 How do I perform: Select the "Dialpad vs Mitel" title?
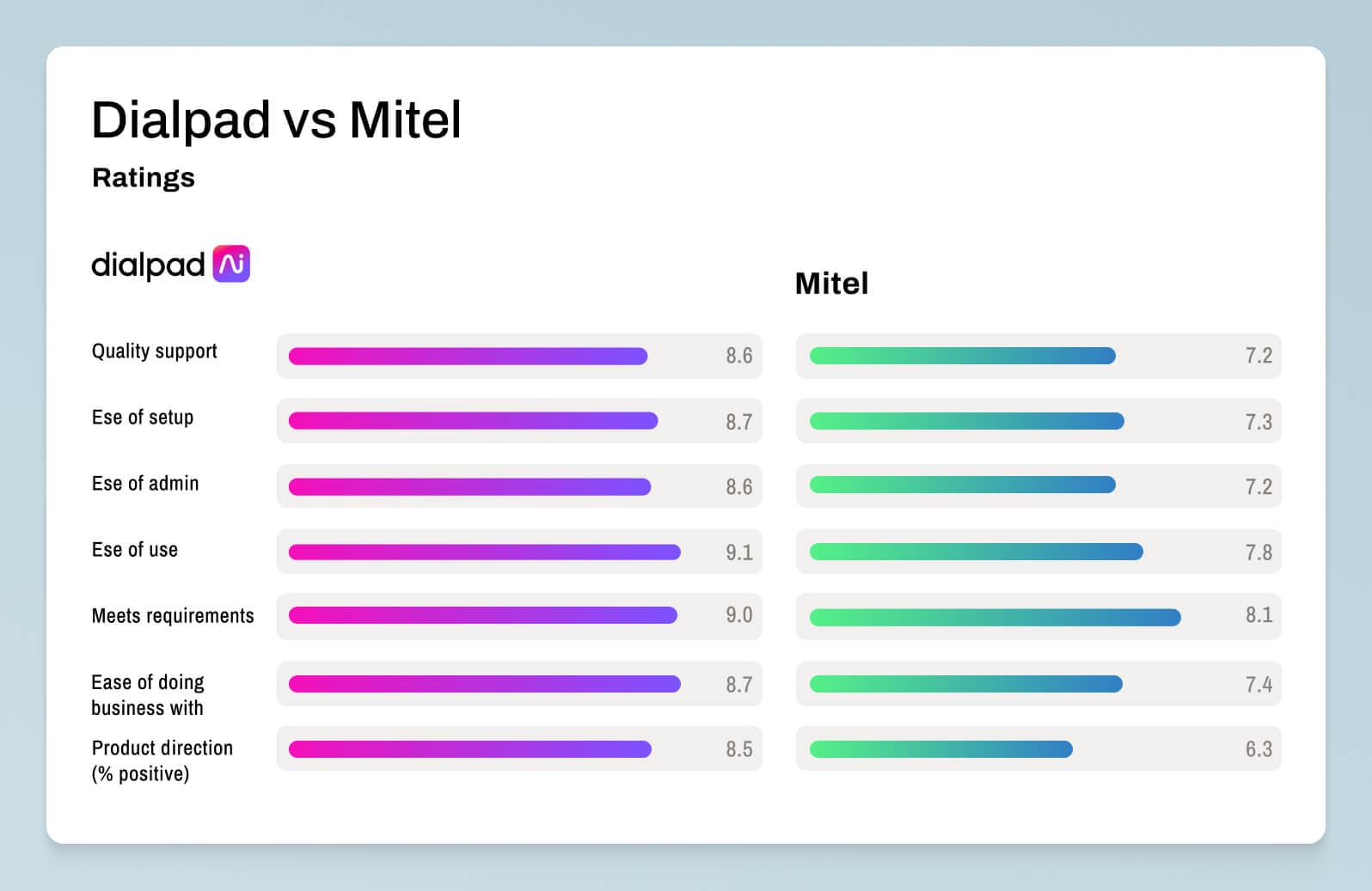276,119
